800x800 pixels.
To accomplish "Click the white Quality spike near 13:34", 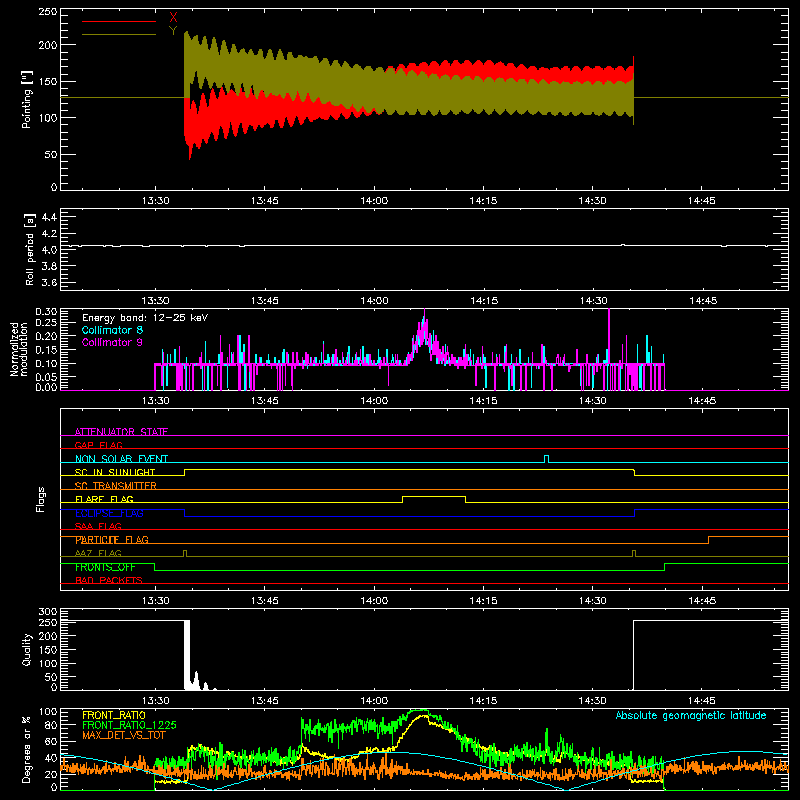I will [187, 655].
